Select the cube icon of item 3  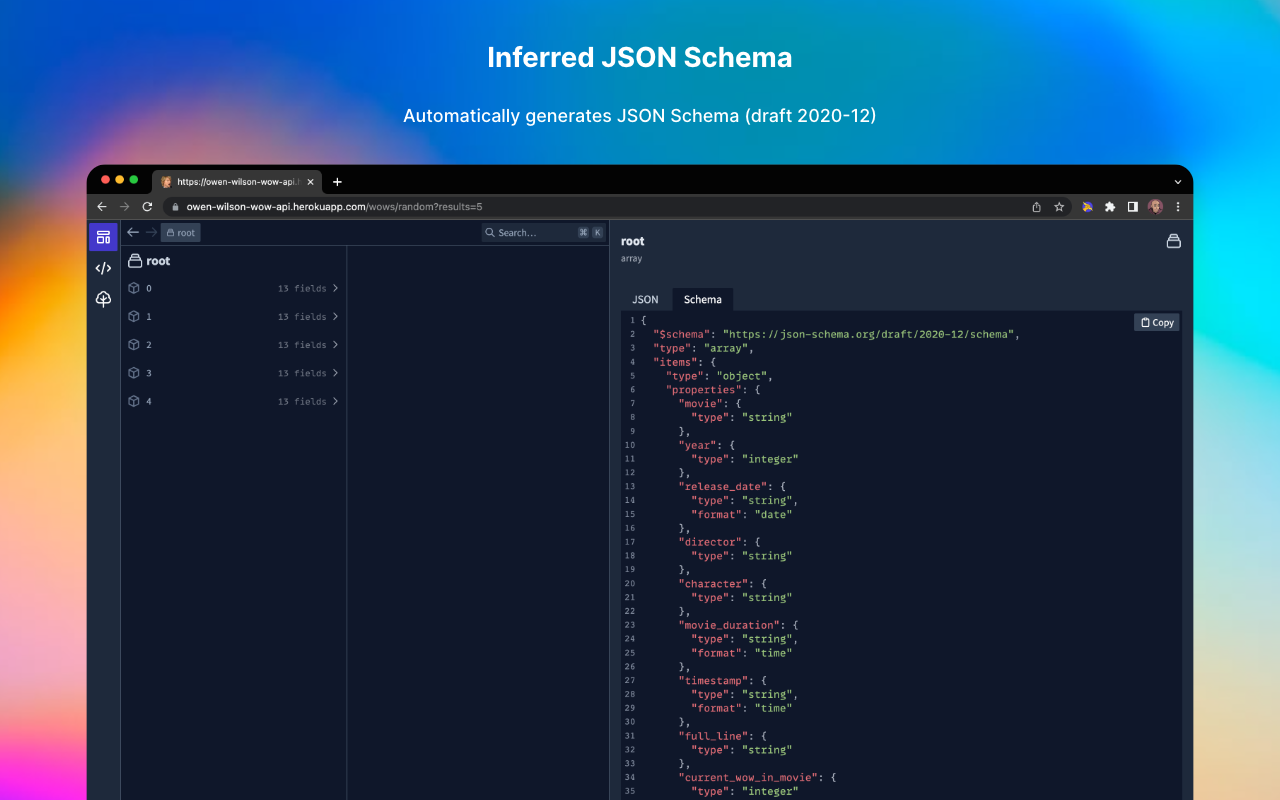[133, 372]
